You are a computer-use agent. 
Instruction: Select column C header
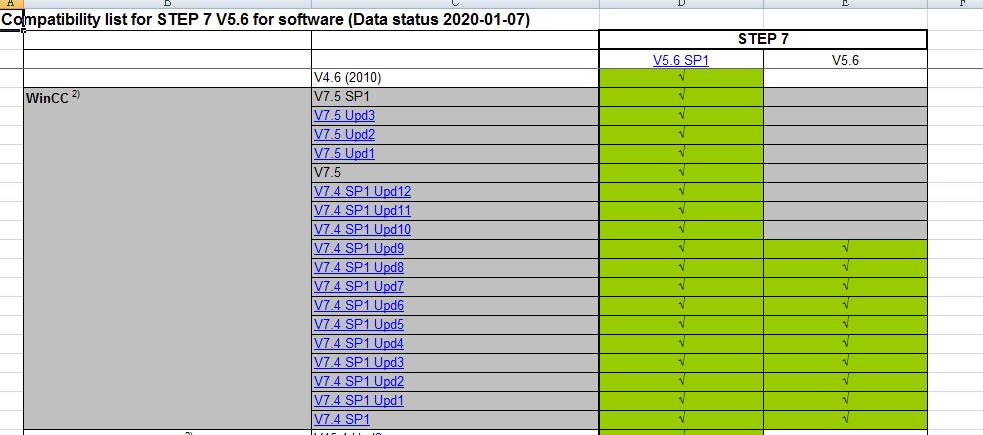[x=455, y=4]
